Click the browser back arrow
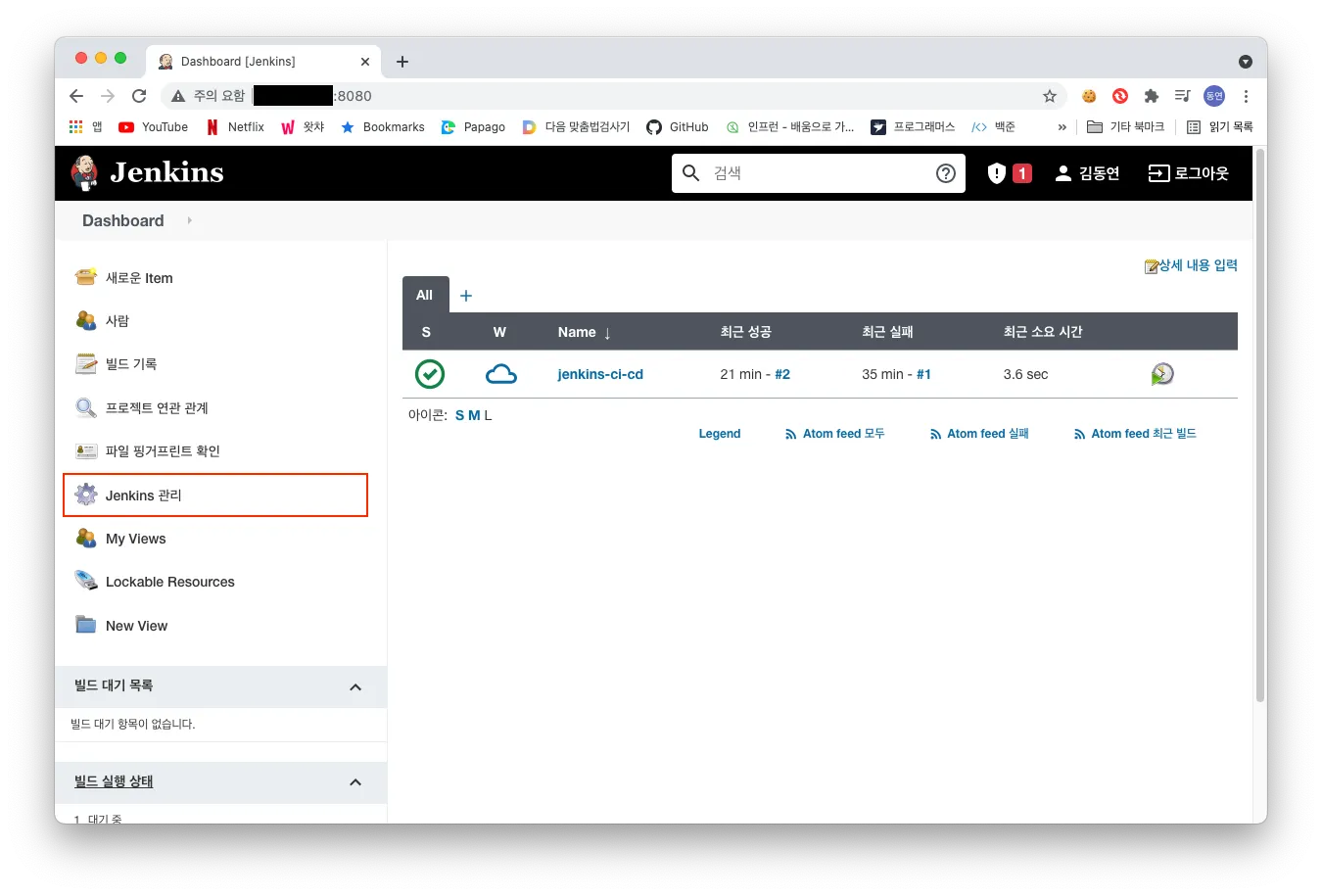This screenshot has height=896, width=1322. click(76, 96)
